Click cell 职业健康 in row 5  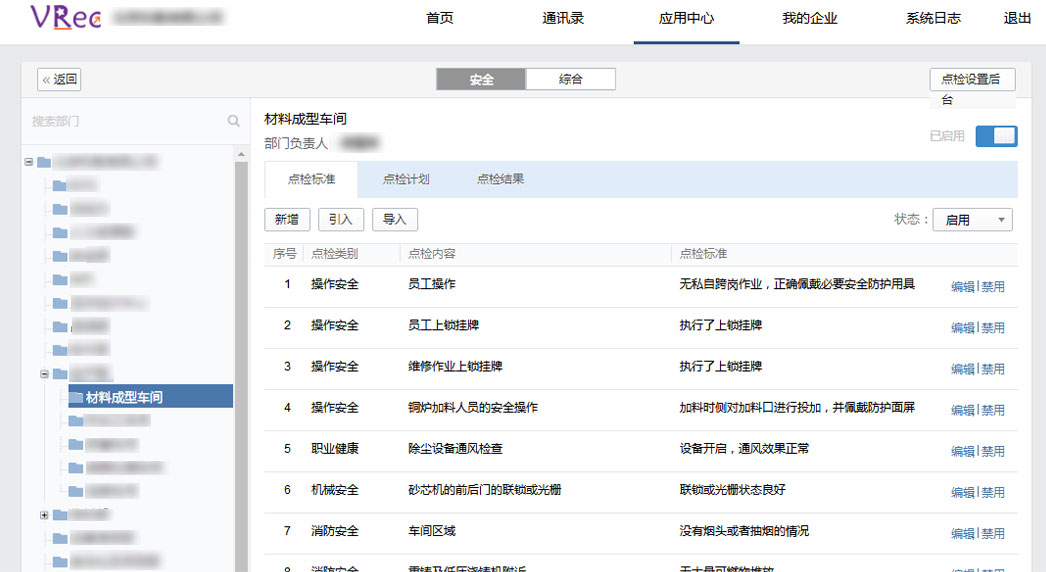335,449
